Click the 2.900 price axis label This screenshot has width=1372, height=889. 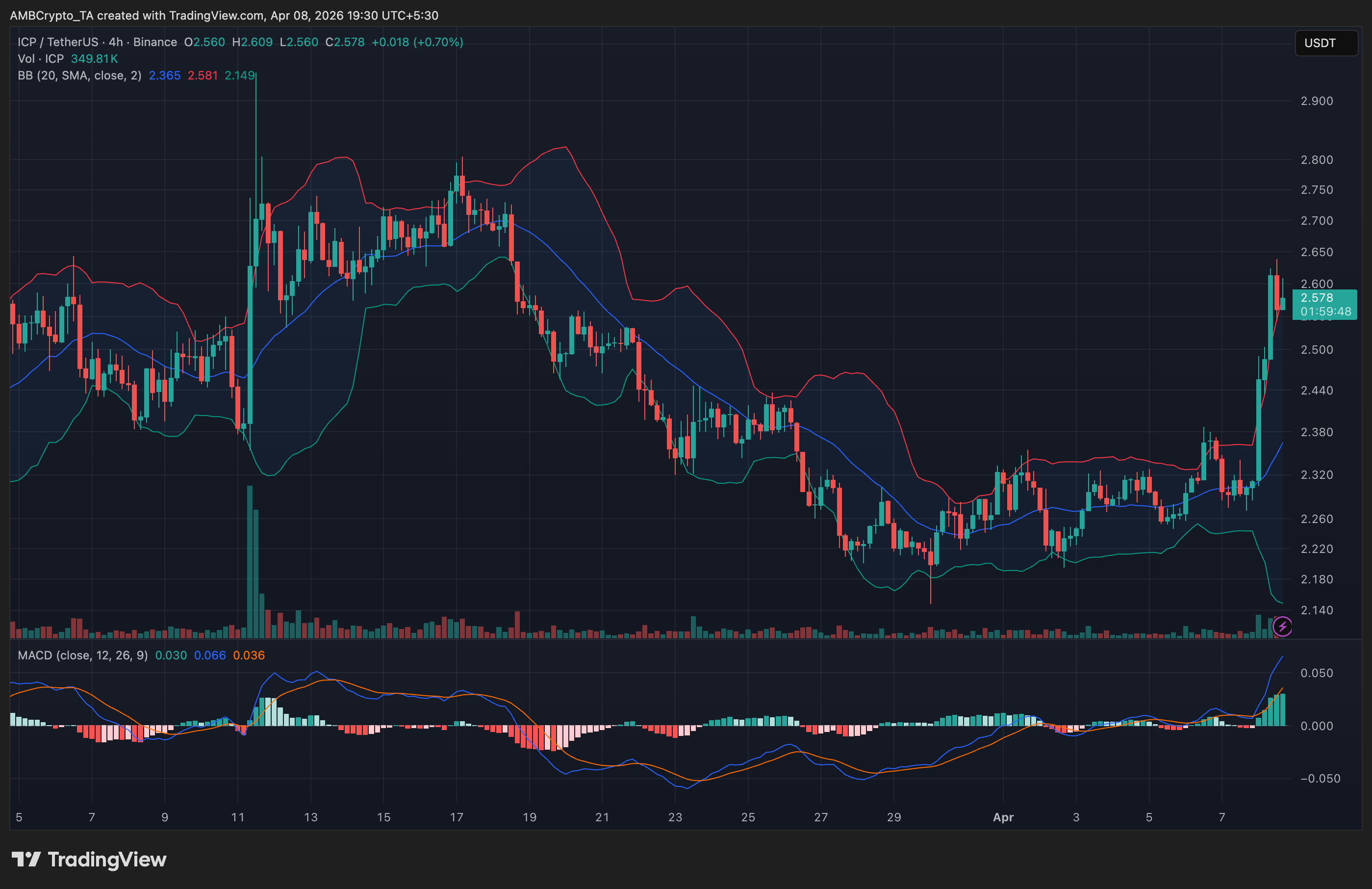coord(1317,101)
